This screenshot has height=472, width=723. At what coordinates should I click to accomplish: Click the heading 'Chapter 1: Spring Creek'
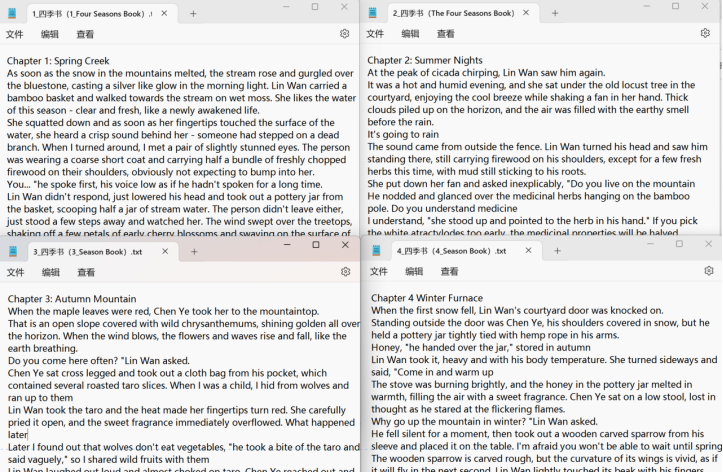click(x=58, y=61)
